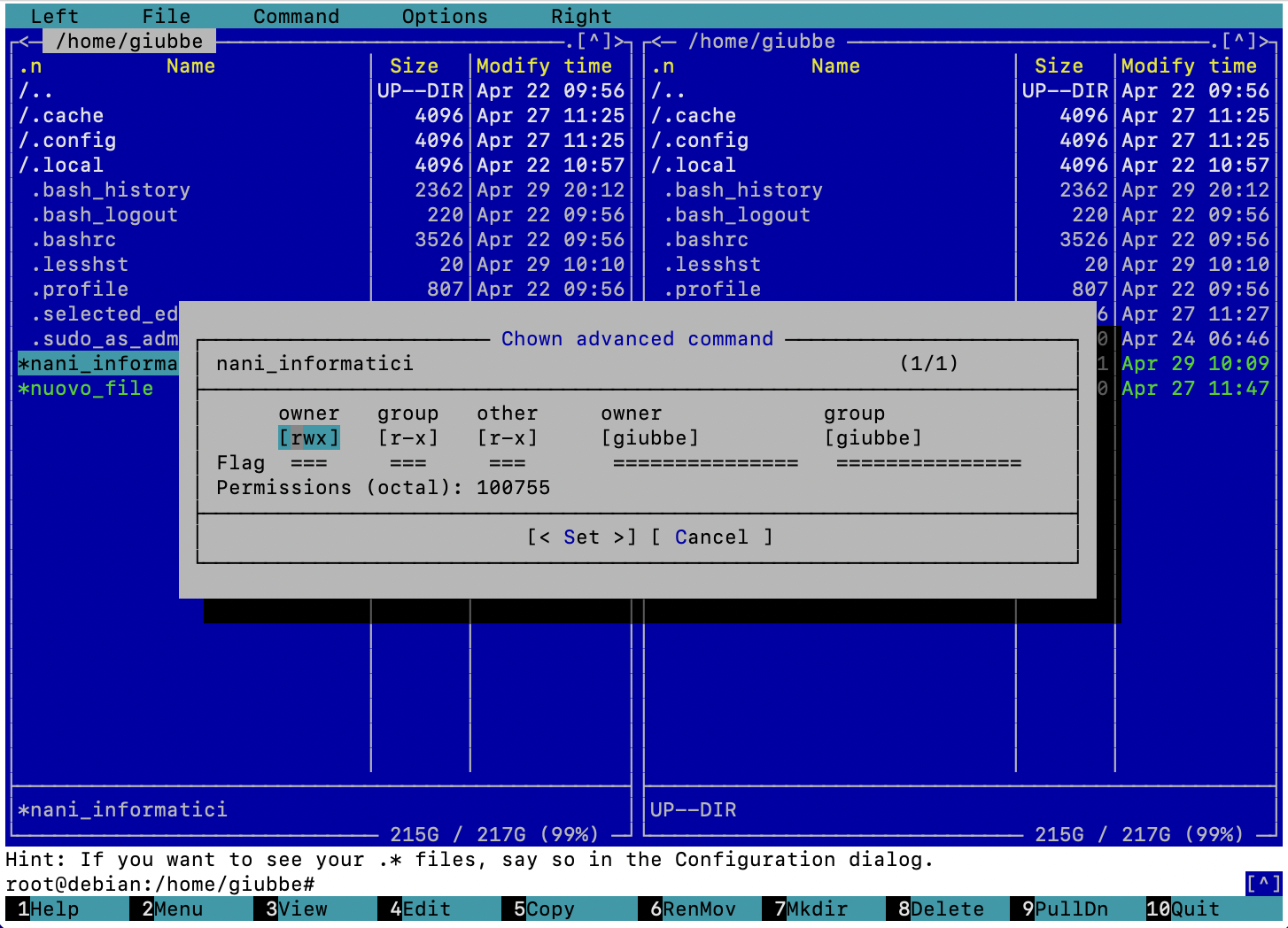Change group name field [giubbe]
Image resolution: width=1288 pixels, height=928 pixels.
pos(873,437)
